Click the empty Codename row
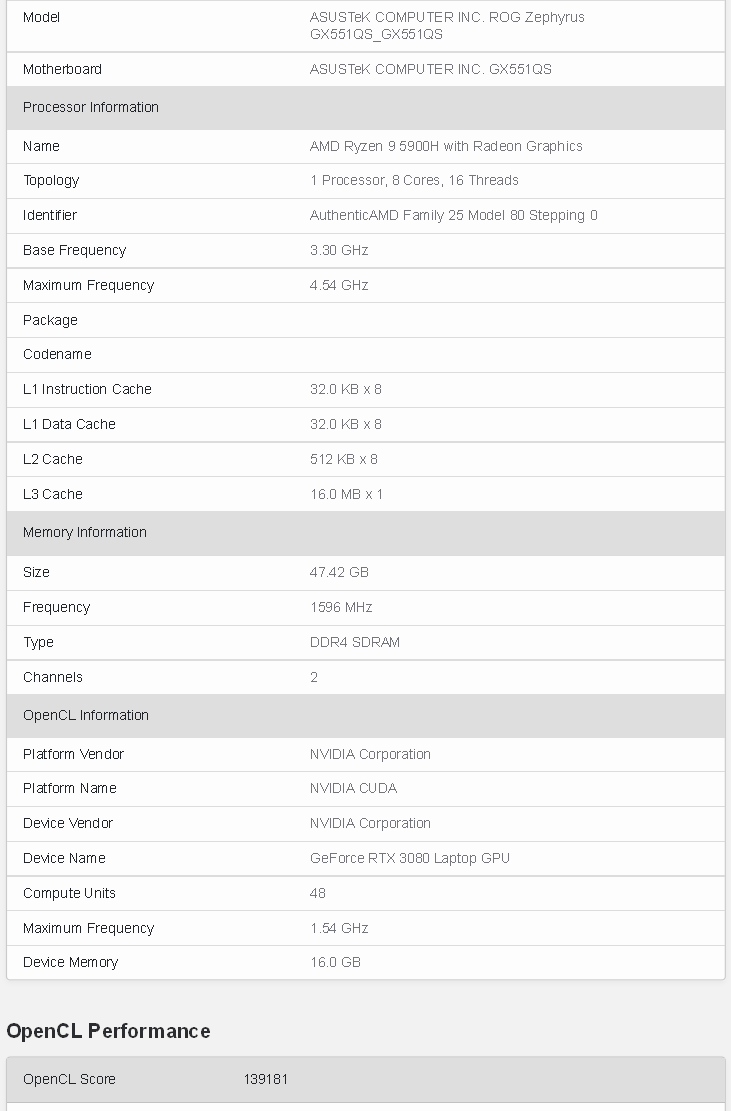 click(366, 355)
